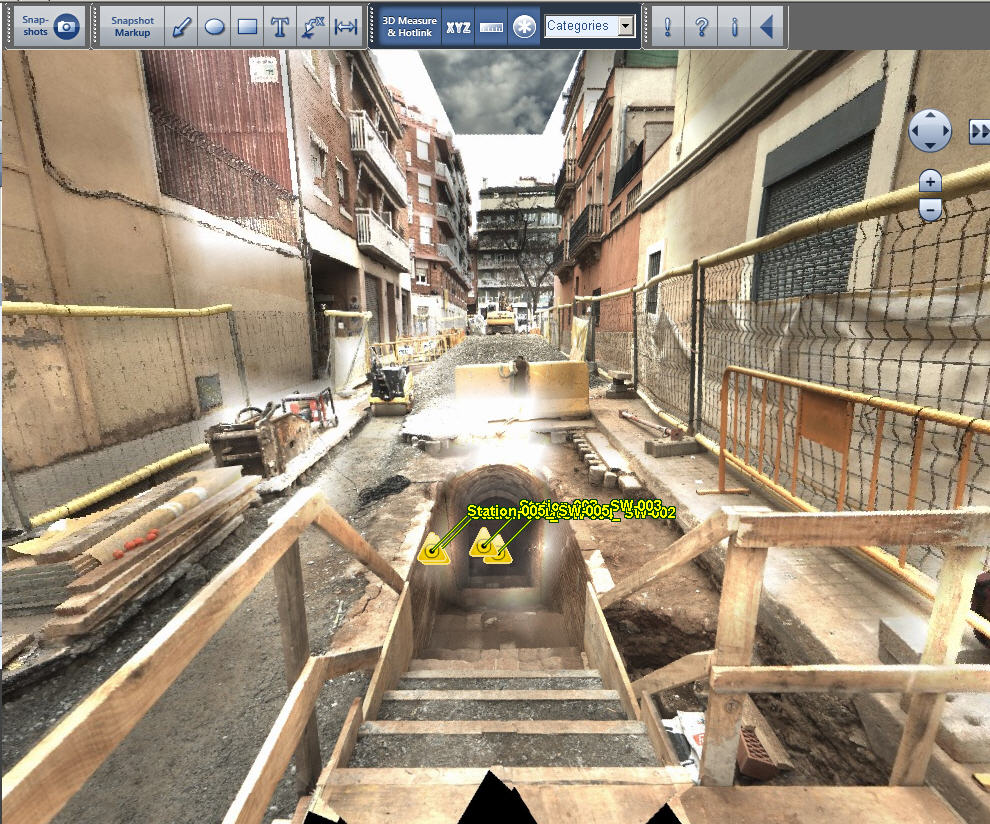The image size is (990, 824).
Task: Collapse the toolbar with the left arrow
Action: tap(767, 27)
